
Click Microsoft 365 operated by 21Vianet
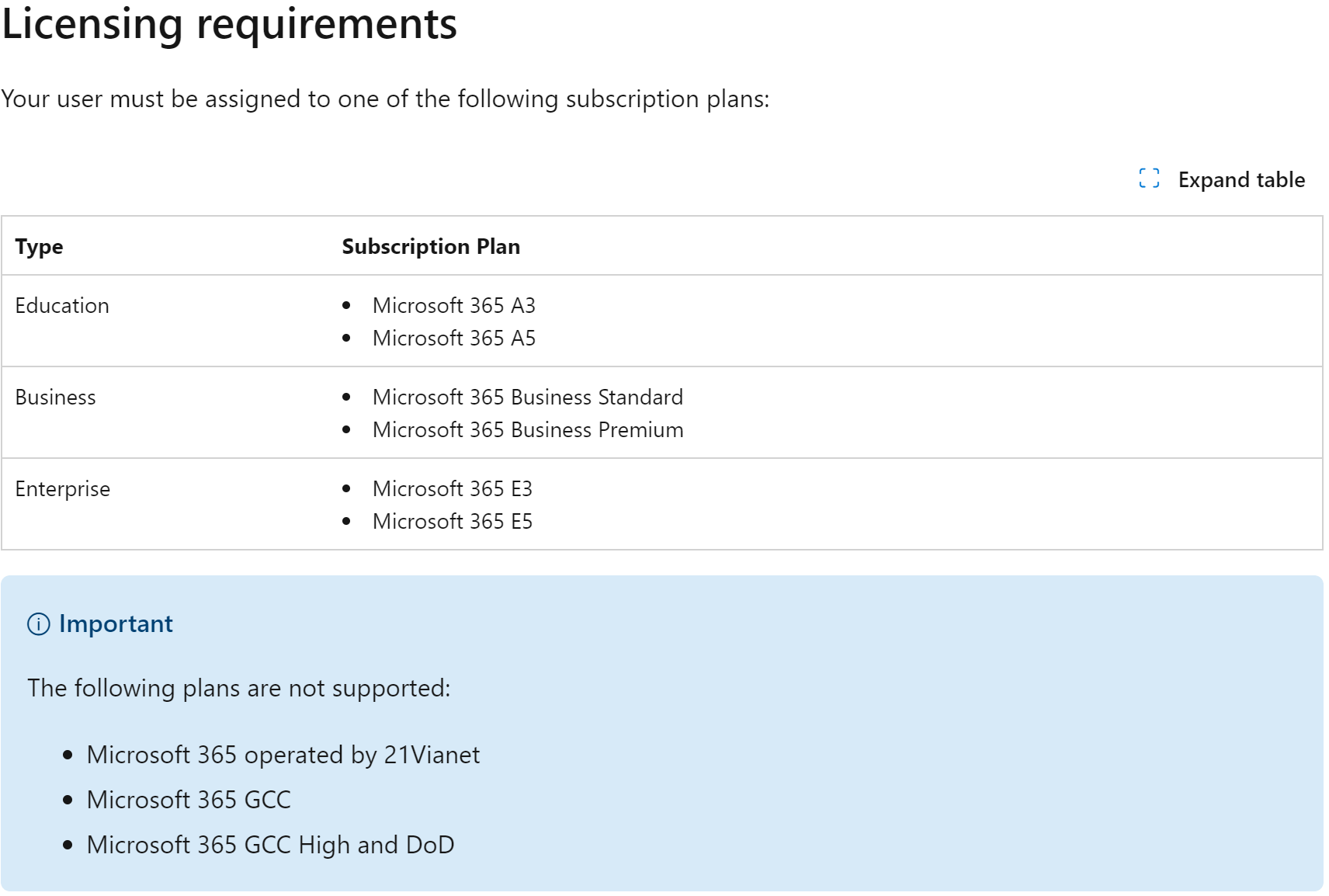click(283, 755)
